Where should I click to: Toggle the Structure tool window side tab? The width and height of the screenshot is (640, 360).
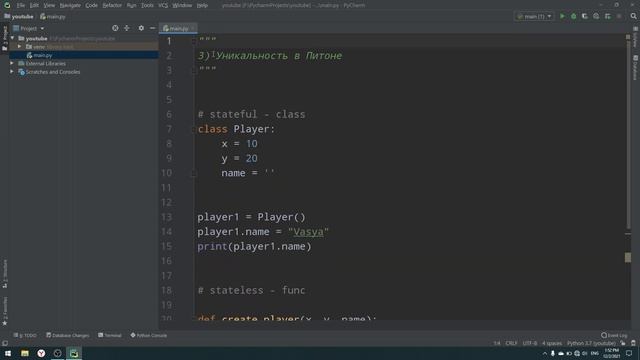tap(4, 273)
